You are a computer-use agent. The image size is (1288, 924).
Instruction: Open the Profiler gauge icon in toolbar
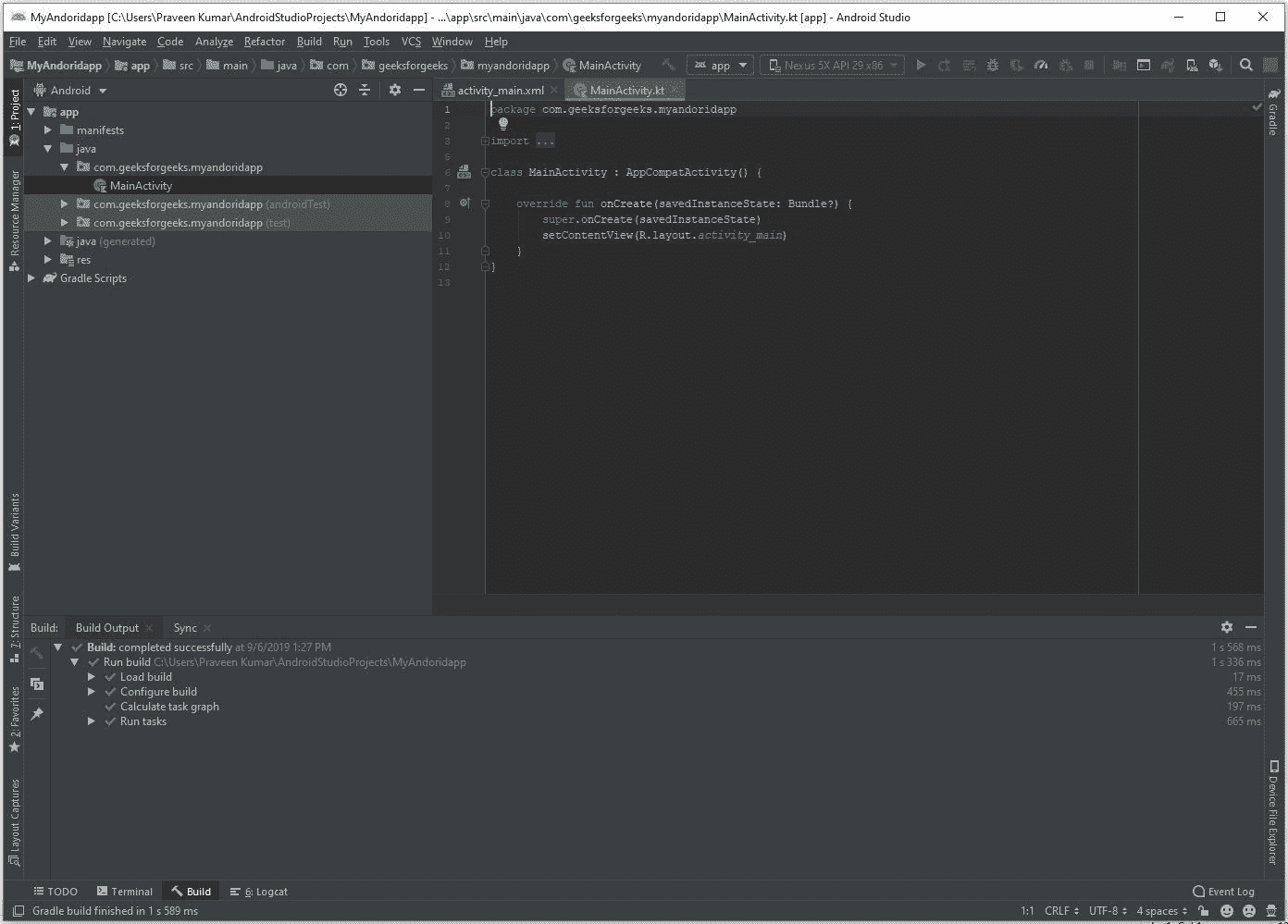coord(1041,65)
